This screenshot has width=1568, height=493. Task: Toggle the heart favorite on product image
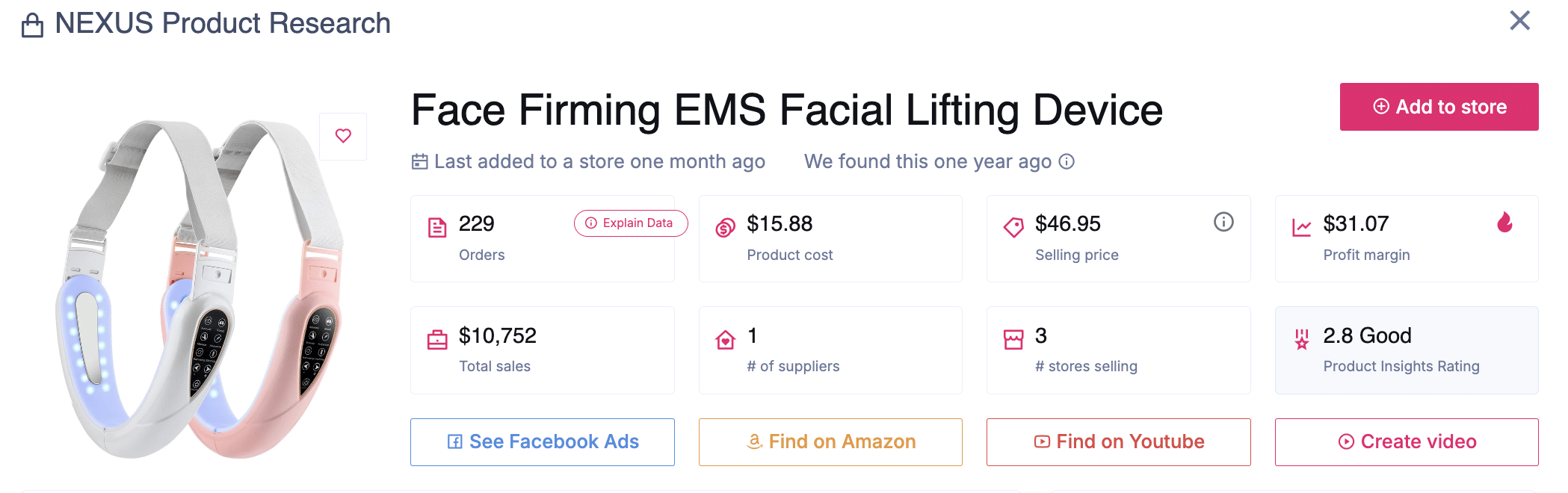pos(343,136)
